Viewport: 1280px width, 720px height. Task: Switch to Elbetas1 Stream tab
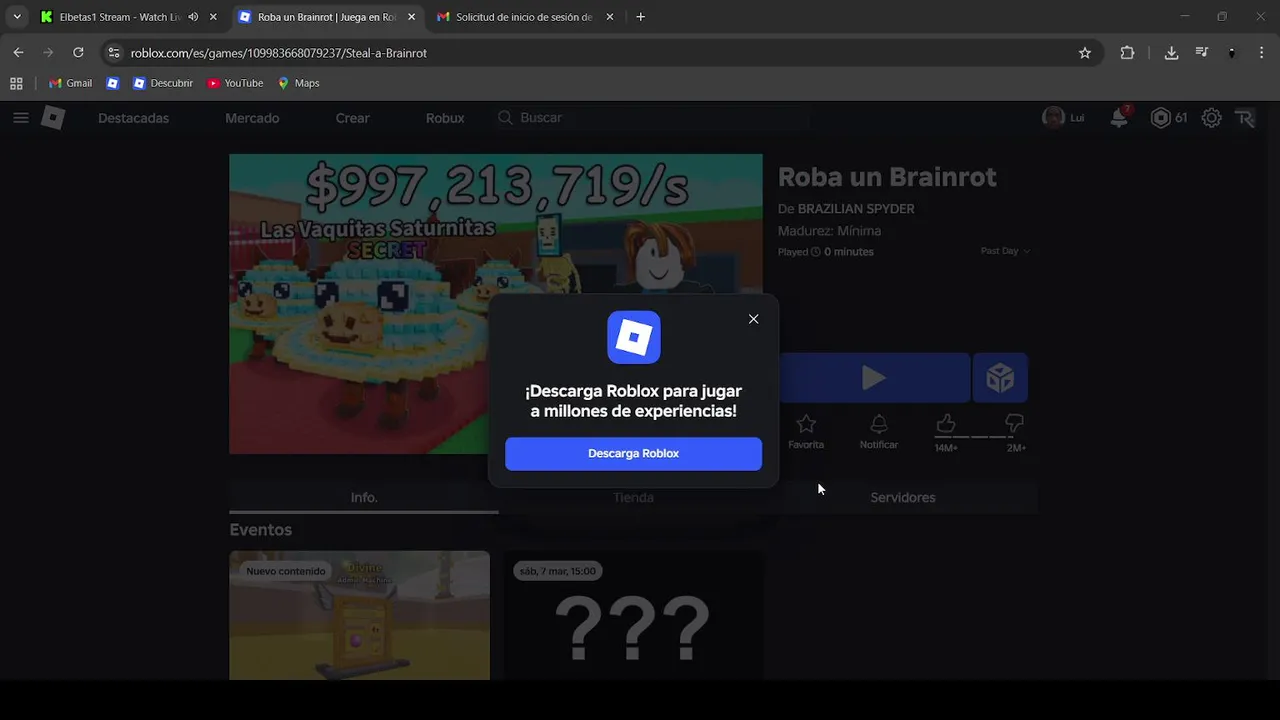tap(118, 17)
